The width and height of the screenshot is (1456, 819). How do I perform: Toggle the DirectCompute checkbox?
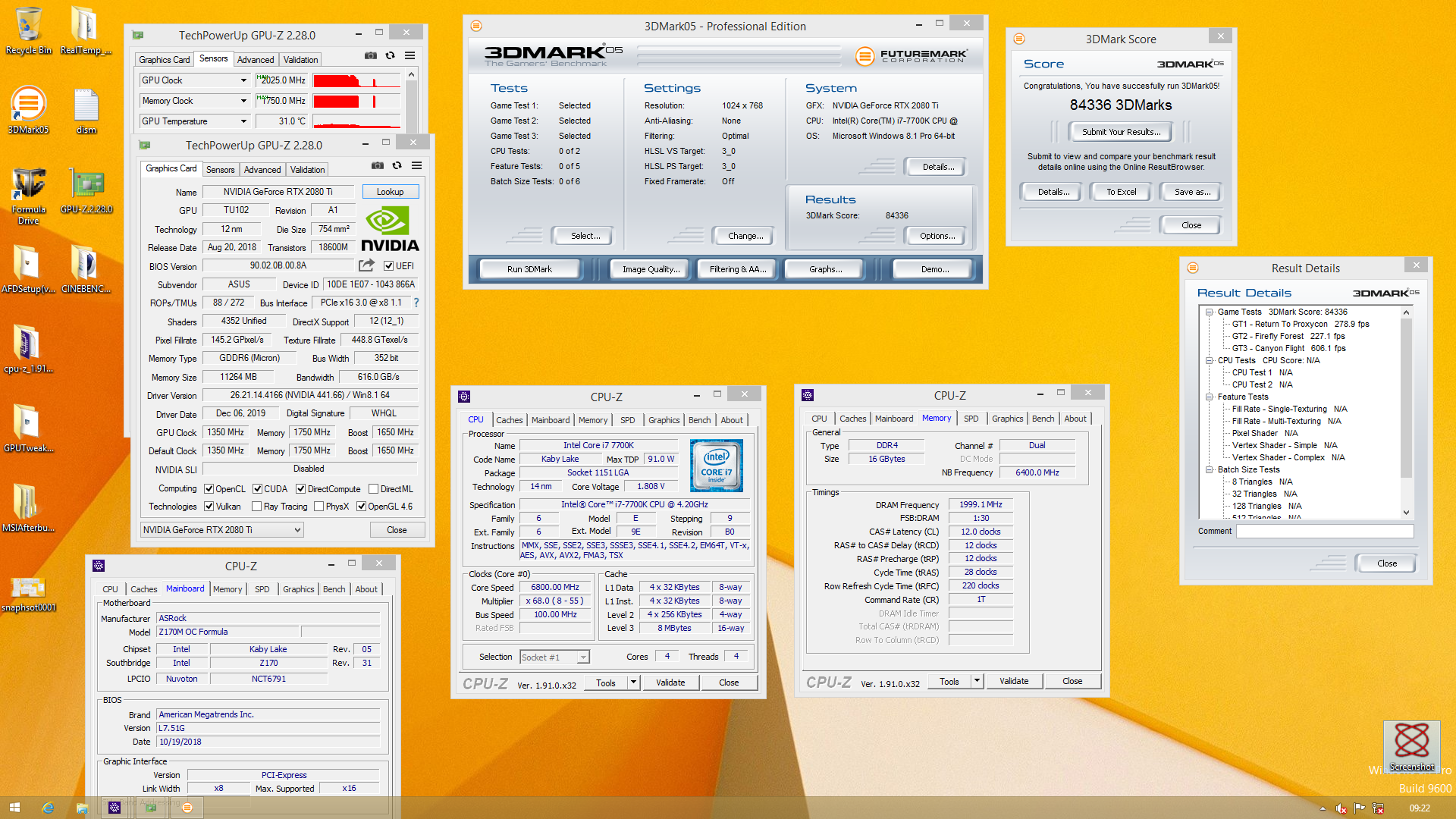(300, 489)
